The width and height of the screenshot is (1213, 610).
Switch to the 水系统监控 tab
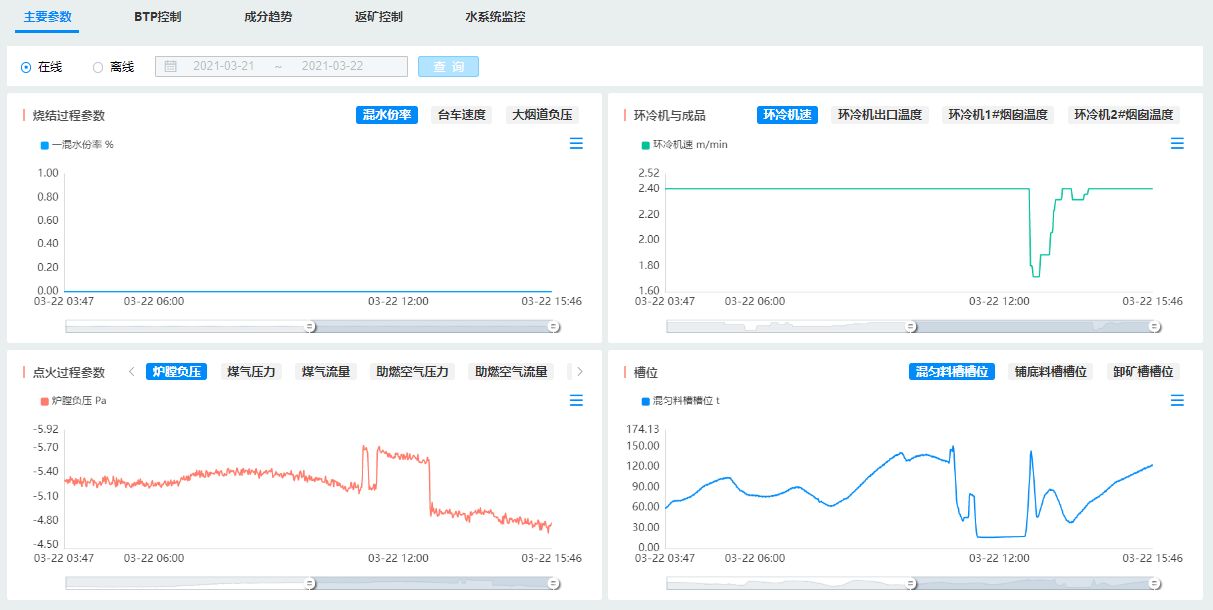[495, 17]
